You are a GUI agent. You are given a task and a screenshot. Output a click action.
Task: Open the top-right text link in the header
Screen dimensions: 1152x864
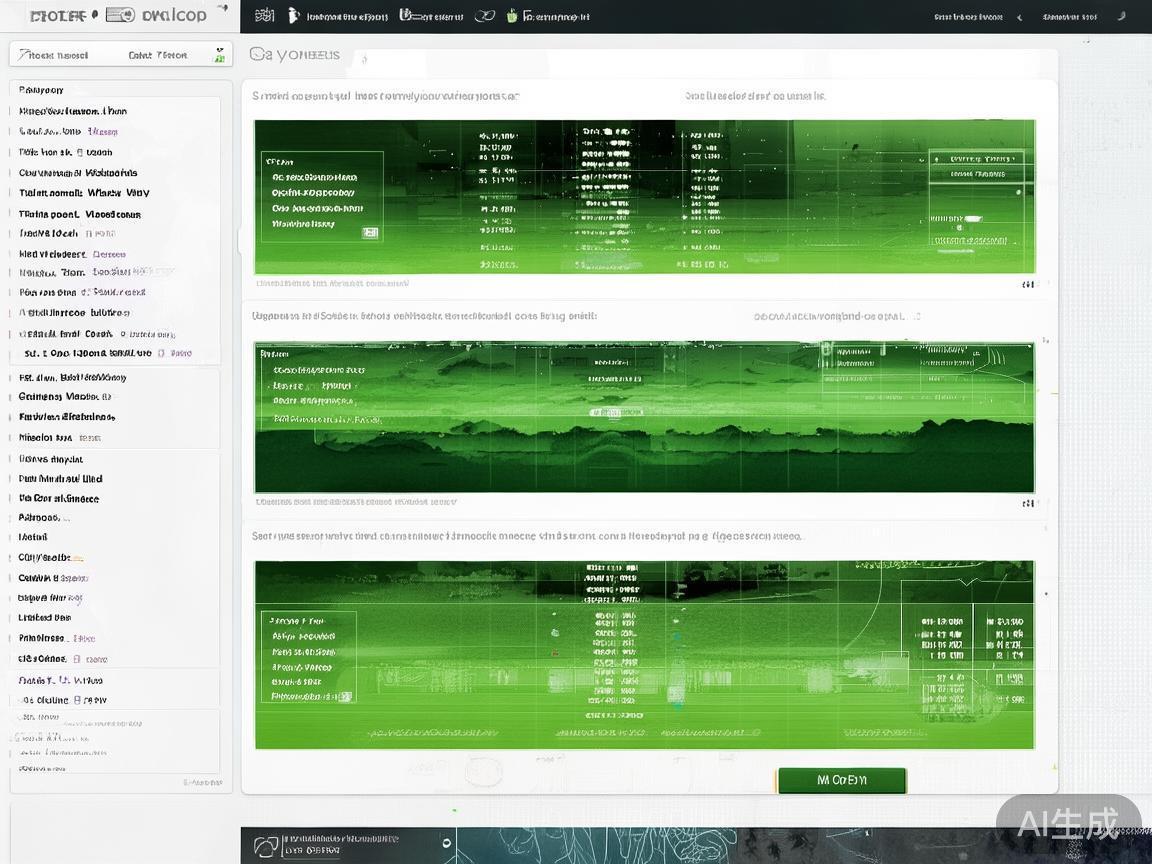point(1069,17)
